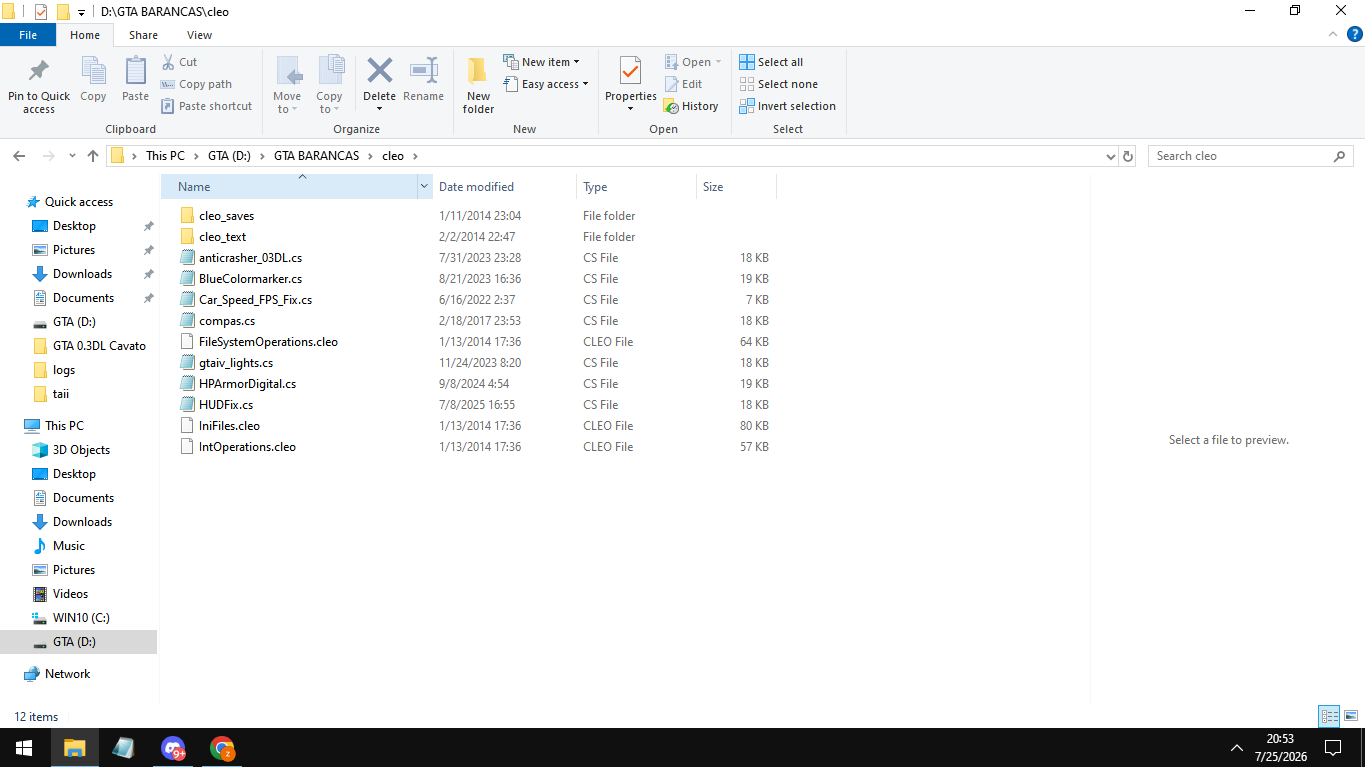Refresh the address bar location

click(x=1128, y=156)
